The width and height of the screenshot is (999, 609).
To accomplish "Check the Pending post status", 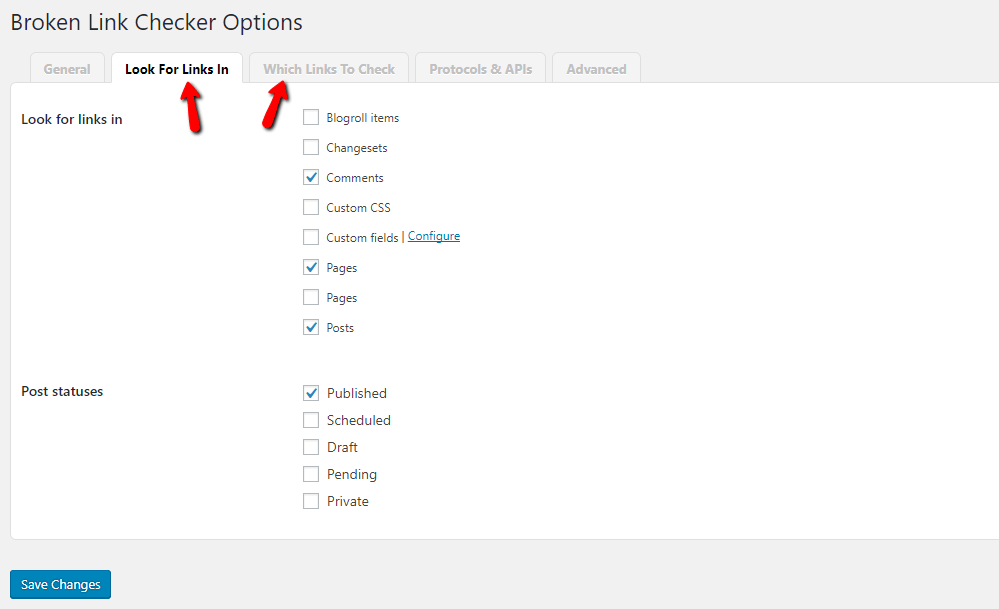I will click(x=311, y=474).
